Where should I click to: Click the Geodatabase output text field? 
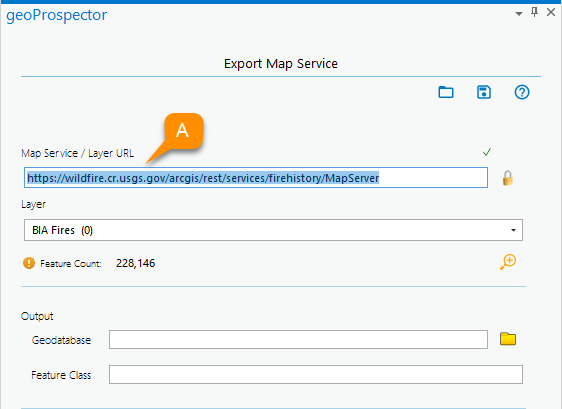298,339
